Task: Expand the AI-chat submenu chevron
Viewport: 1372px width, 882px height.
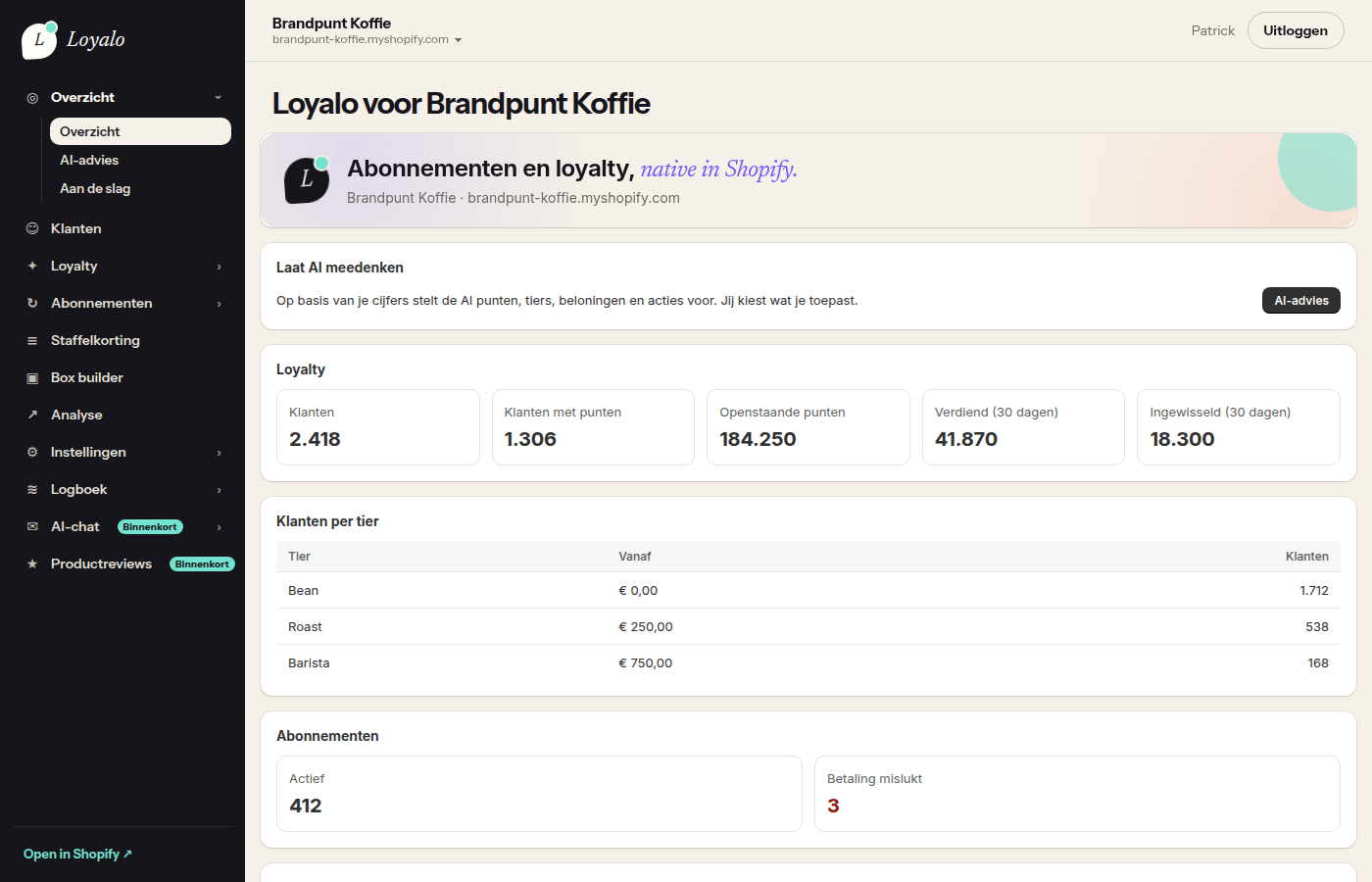Action: point(219,527)
